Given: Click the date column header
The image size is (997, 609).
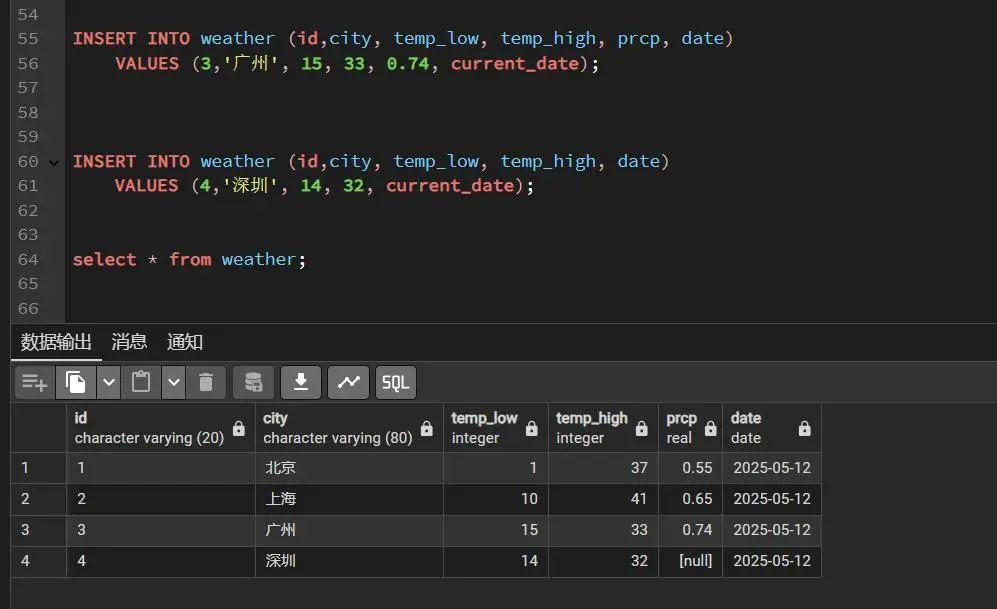Looking at the screenshot, I should point(772,428).
